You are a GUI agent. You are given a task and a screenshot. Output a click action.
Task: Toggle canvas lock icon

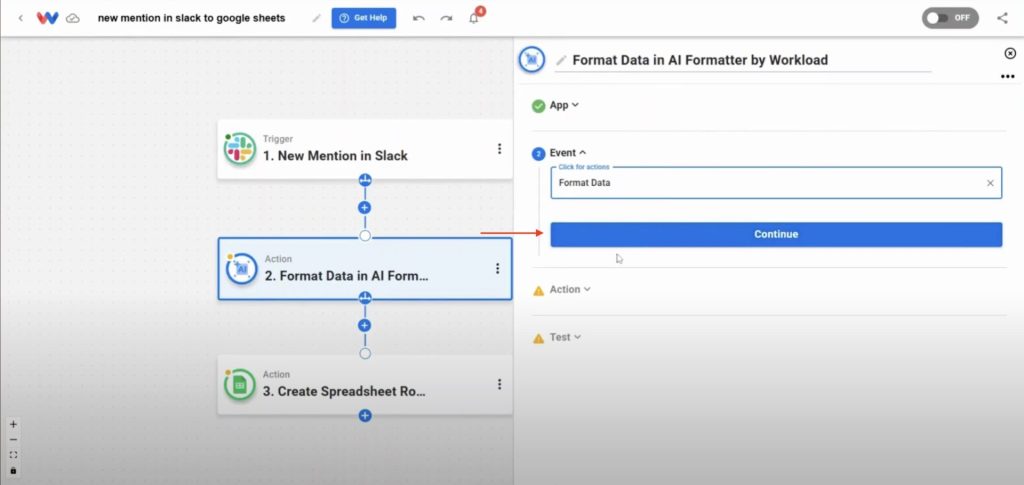14,471
